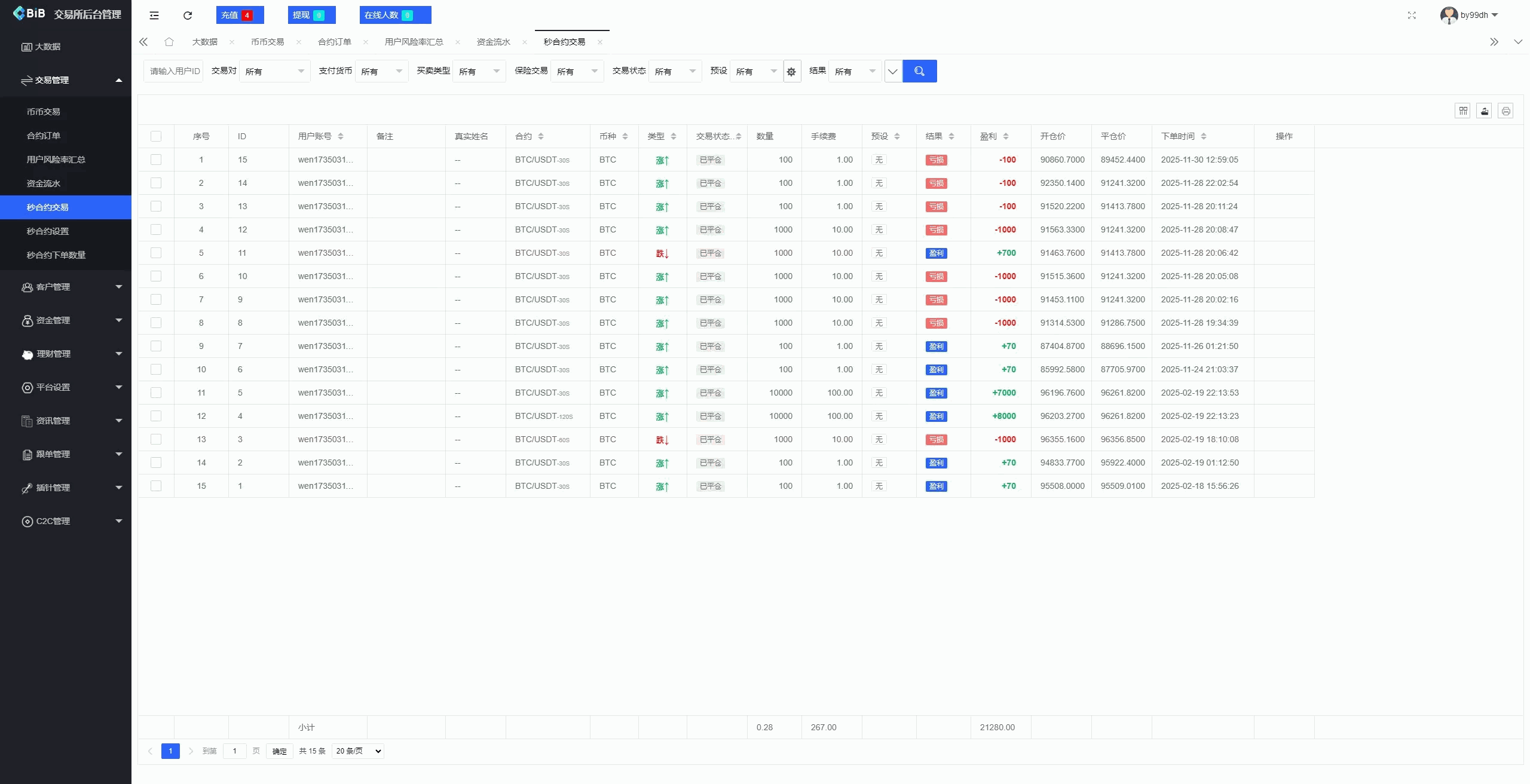Screen dimensions: 1530x784
Task: Switch to the 资金流水 tab
Action: (x=492, y=42)
